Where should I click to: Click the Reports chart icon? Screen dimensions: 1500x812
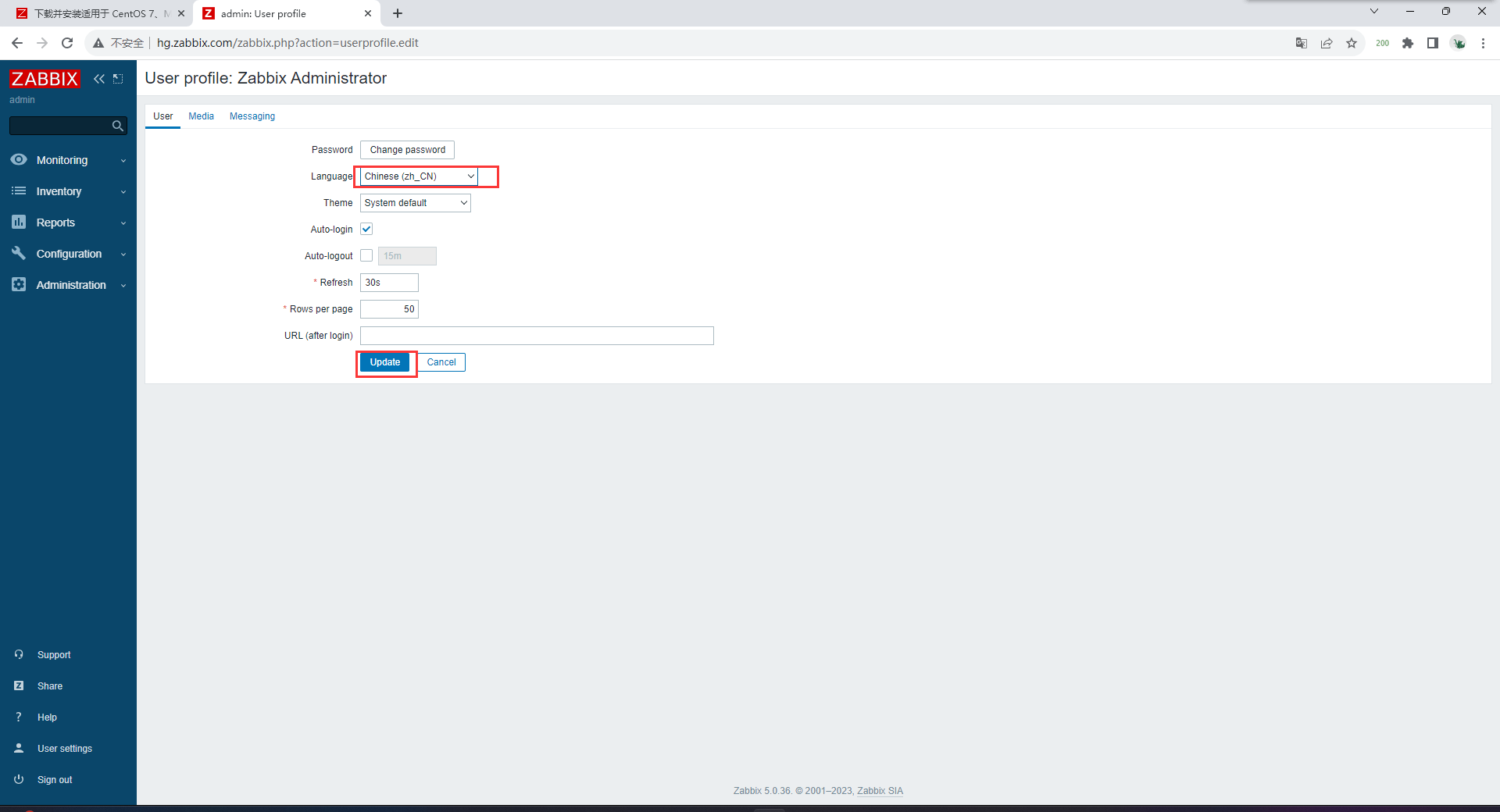[x=19, y=222]
